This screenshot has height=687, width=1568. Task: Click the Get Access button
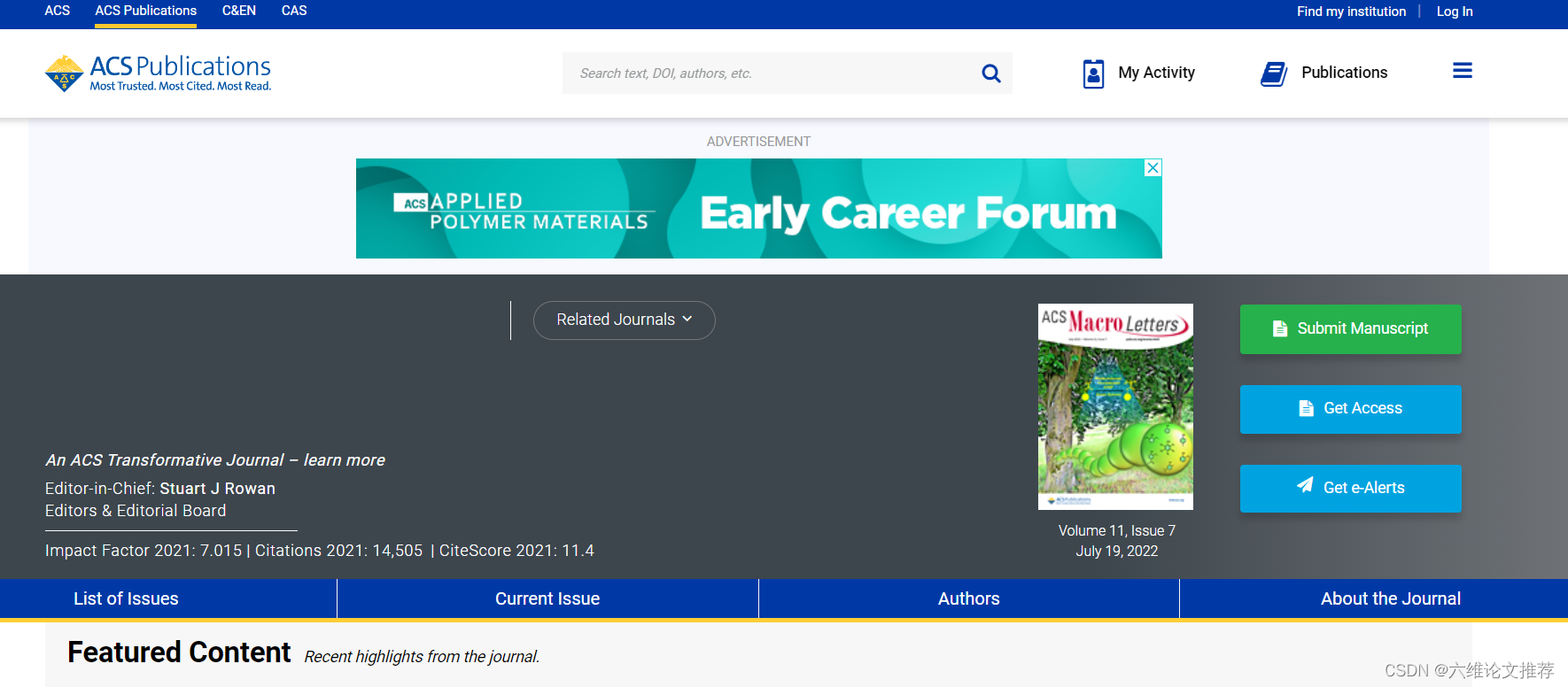pyautogui.click(x=1351, y=409)
